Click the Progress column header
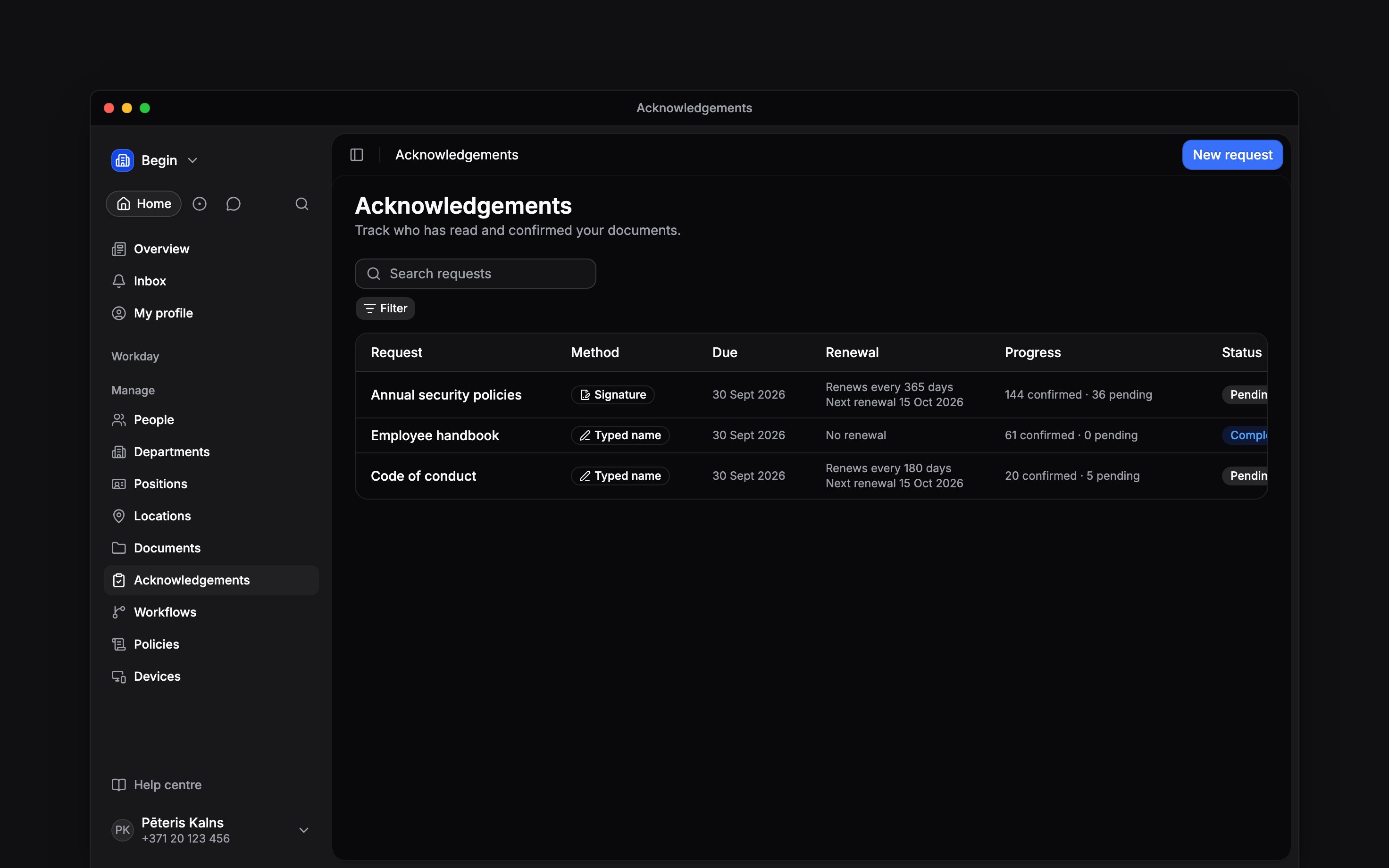Viewport: 1389px width, 868px height. [1032, 352]
